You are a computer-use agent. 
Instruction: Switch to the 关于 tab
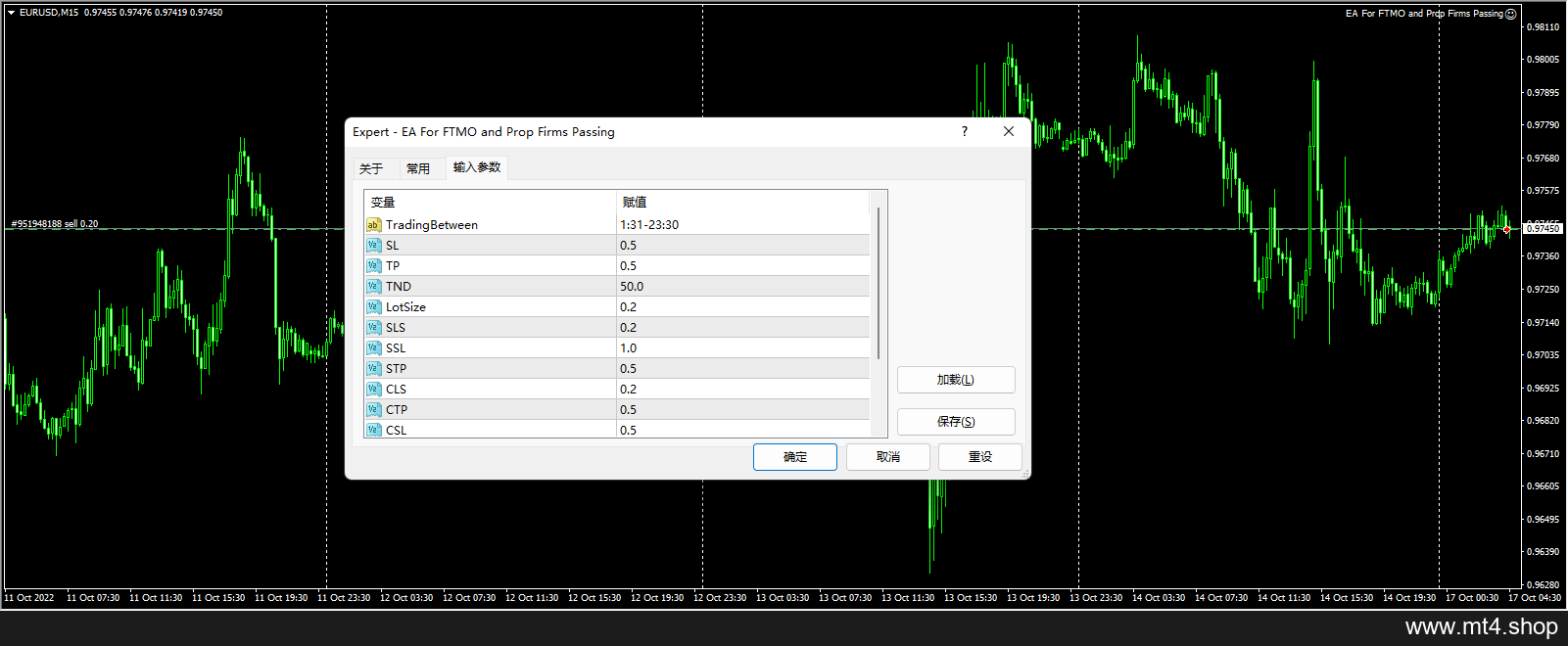coord(371,168)
